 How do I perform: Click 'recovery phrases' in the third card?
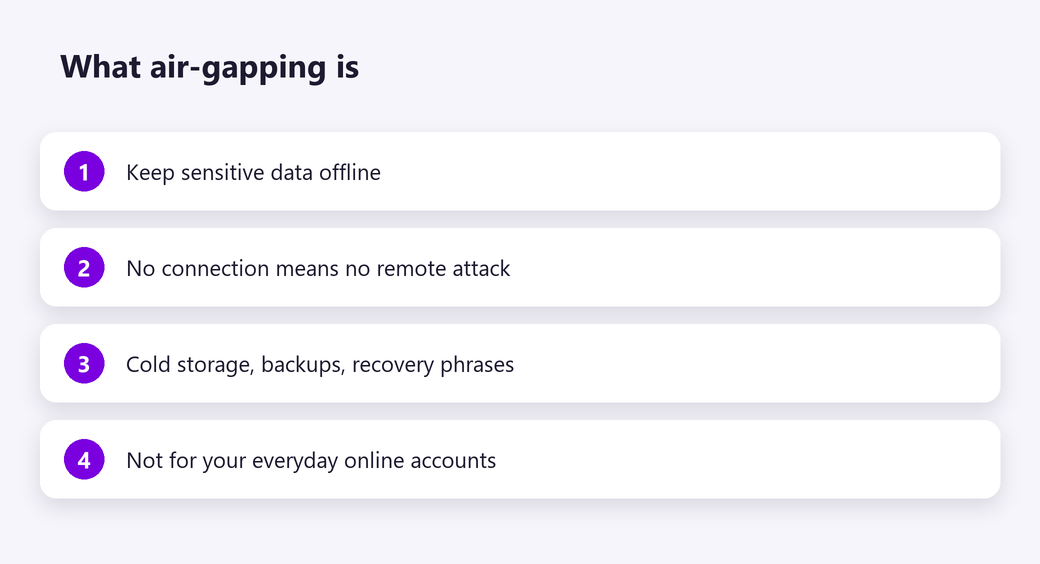pyautogui.click(x=433, y=365)
